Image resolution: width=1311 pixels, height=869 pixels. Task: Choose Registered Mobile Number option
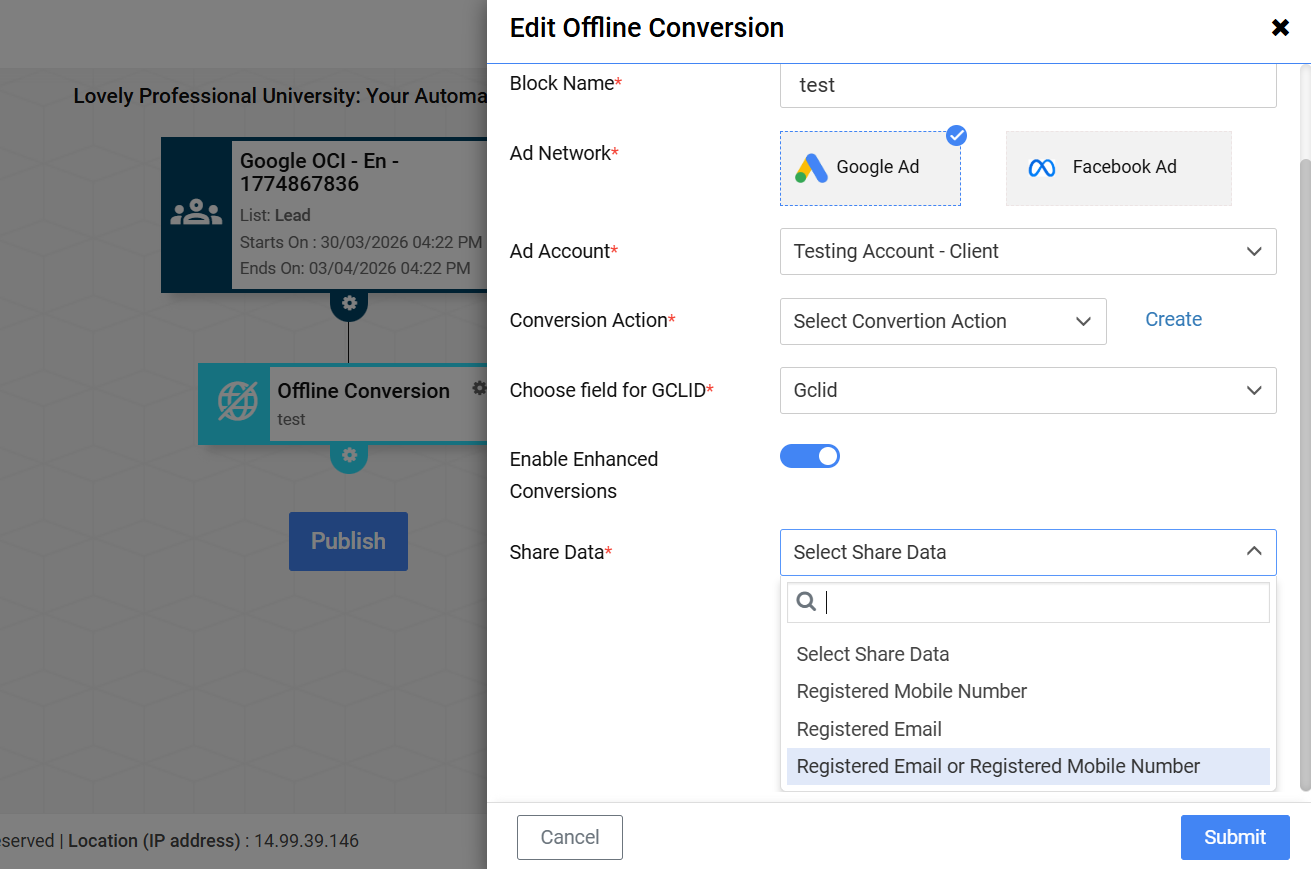coord(911,691)
